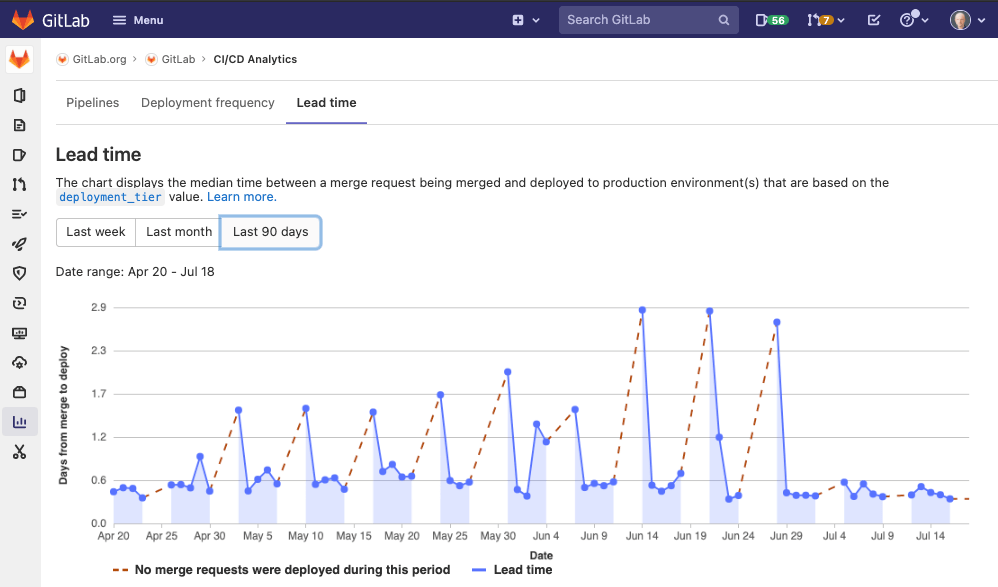Select the Analytics chart icon in the sidebar
998x587 pixels.
20,421
